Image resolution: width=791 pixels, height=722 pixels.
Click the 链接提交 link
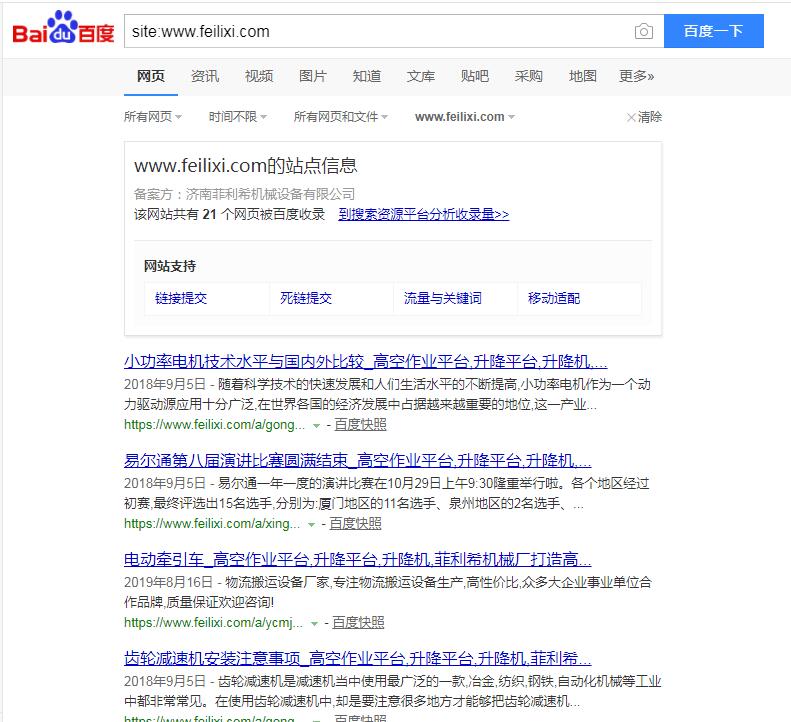(181, 298)
